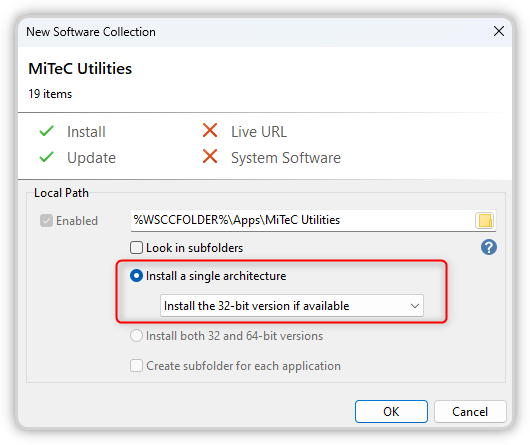Open the 32-bit version architecture dropdown
This screenshot has width=530, height=445.
click(292, 306)
